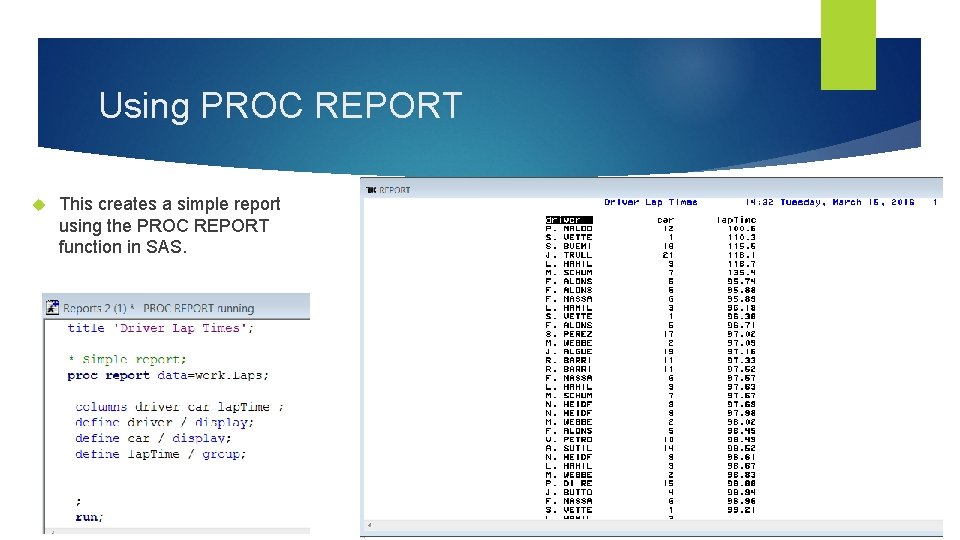Screen dimensions: 960x540
Task: Select the P. DI RE row
Action: click(x=651, y=484)
